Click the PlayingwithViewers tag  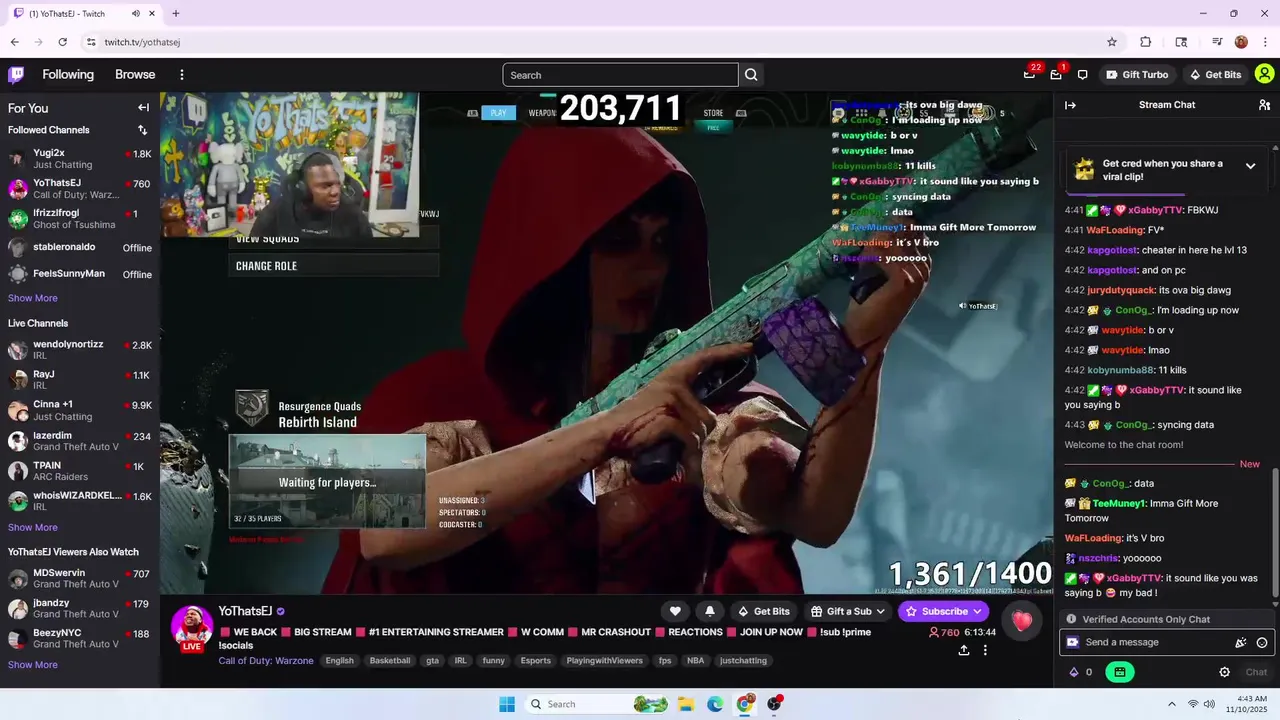[604, 661]
